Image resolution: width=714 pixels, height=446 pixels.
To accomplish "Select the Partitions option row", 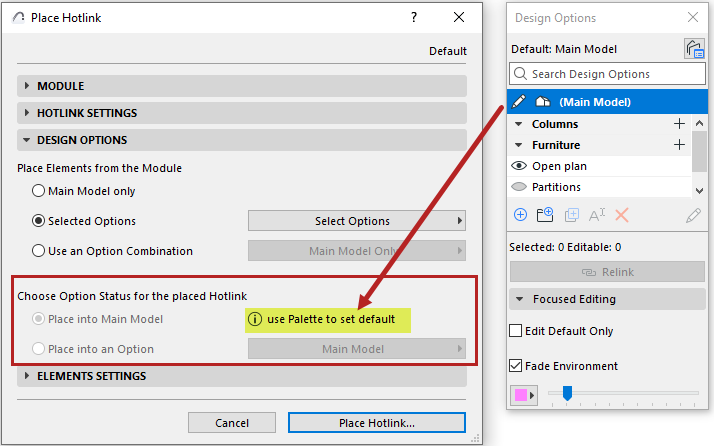I will [x=599, y=187].
